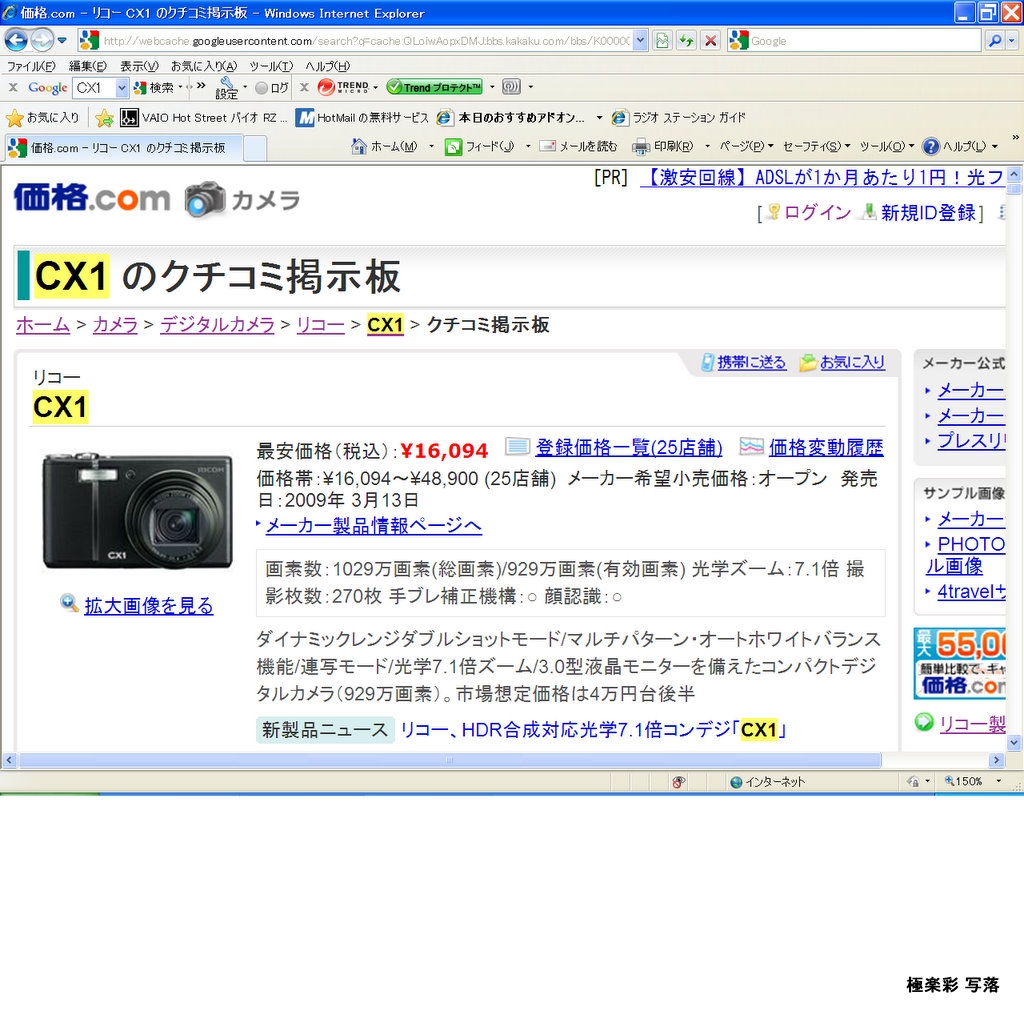Click the browser Forward arrow button

pos(42,40)
